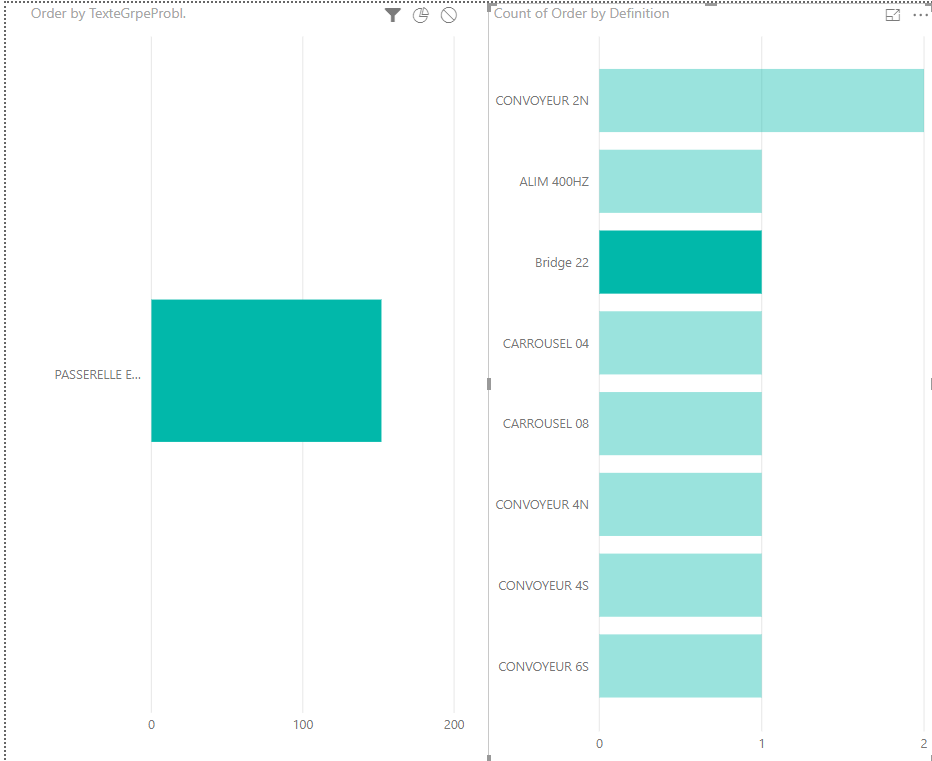This screenshot has height=761, width=932.
Task: Click the "Count of Order by Definition" title
Action: 581,14
